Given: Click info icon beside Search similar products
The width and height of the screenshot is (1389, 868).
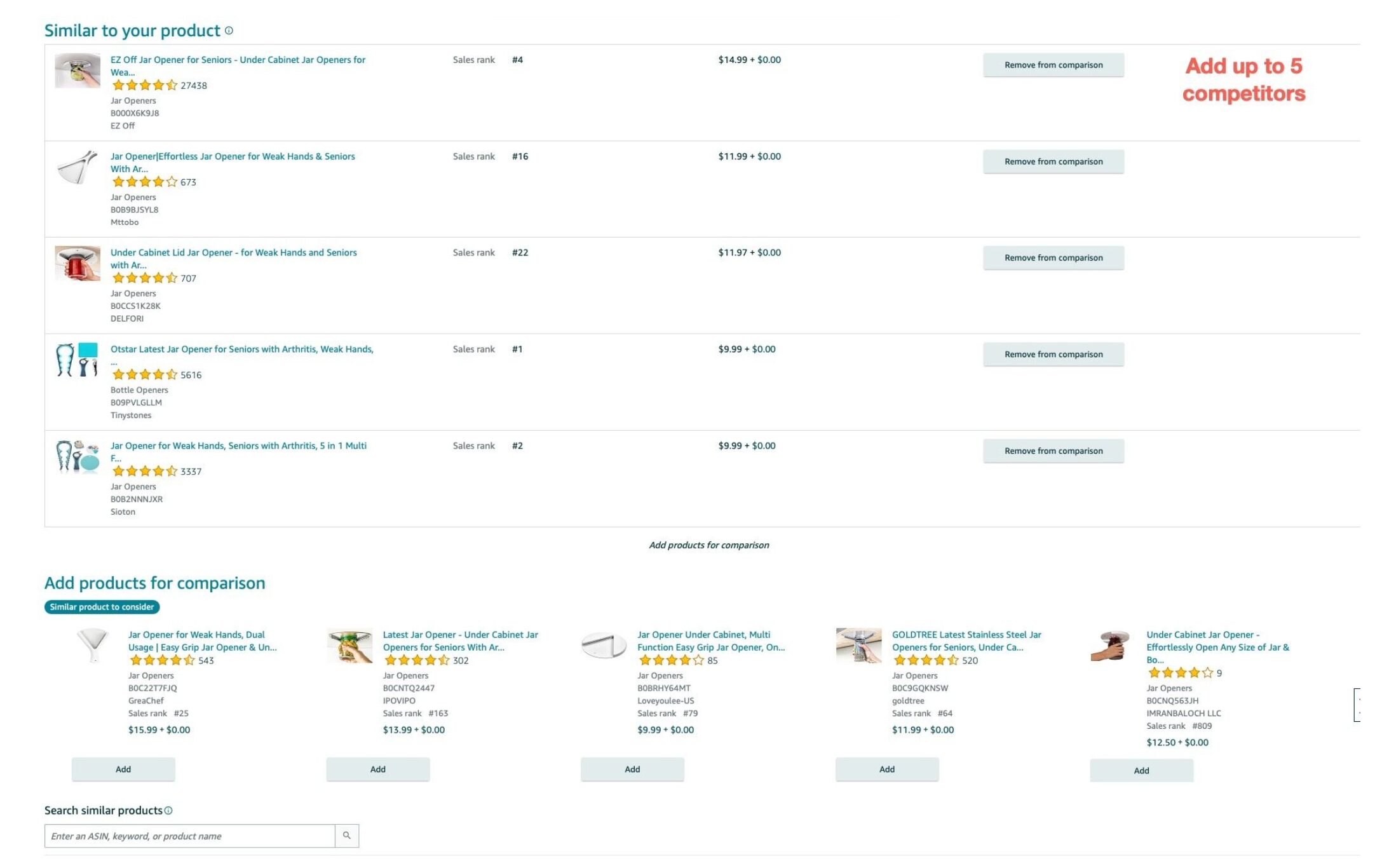Looking at the screenshot, I should tap(168, 810).
